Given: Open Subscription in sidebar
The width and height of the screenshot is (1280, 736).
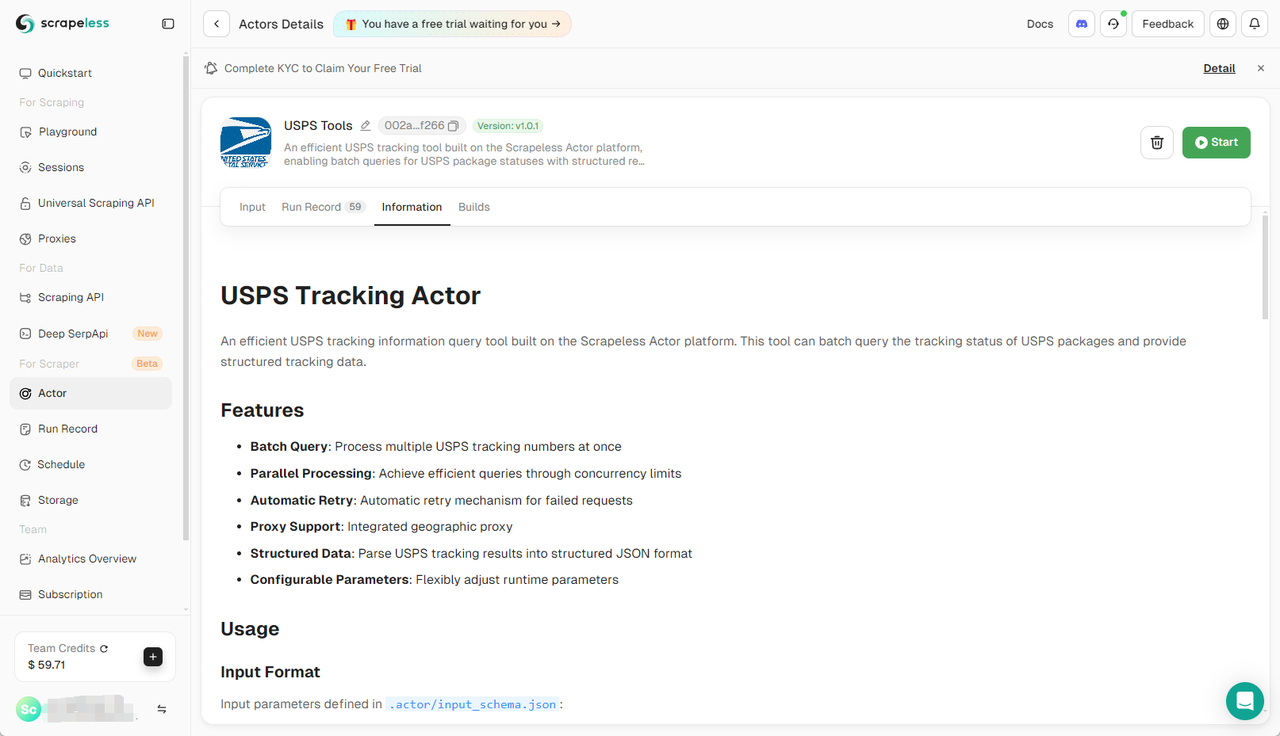Looking at the screenshot, I should (x=91, y=594).
